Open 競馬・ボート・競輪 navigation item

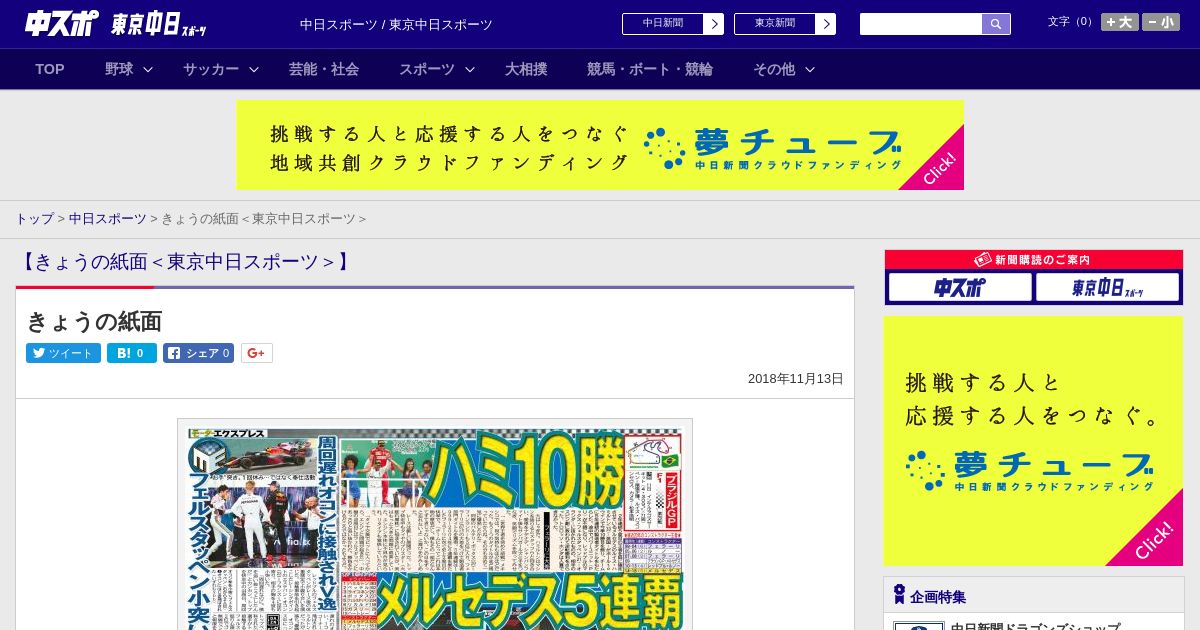point(650,69)
